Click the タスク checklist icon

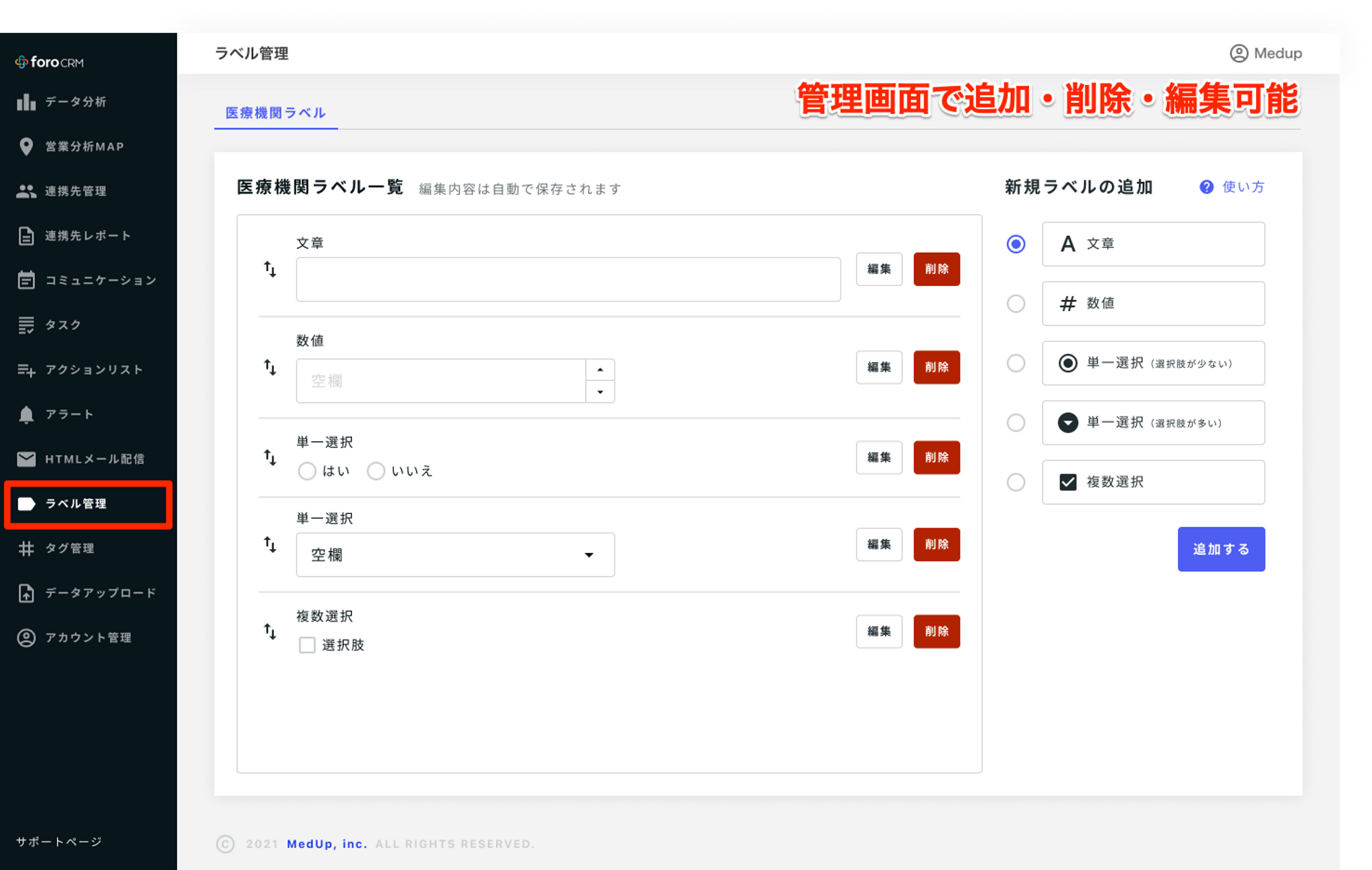click(26, 325)
